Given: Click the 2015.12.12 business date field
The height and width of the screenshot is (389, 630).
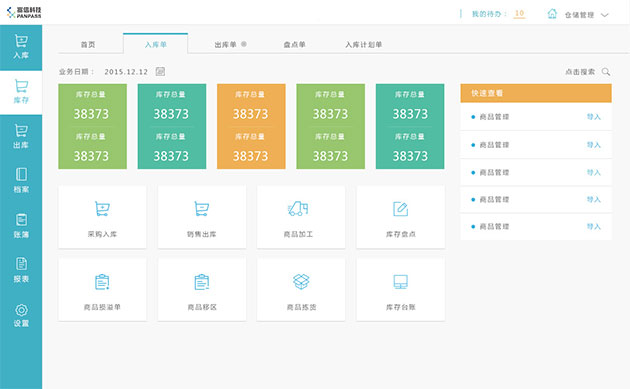Looking at the screenshot, I should pos(126,72).
